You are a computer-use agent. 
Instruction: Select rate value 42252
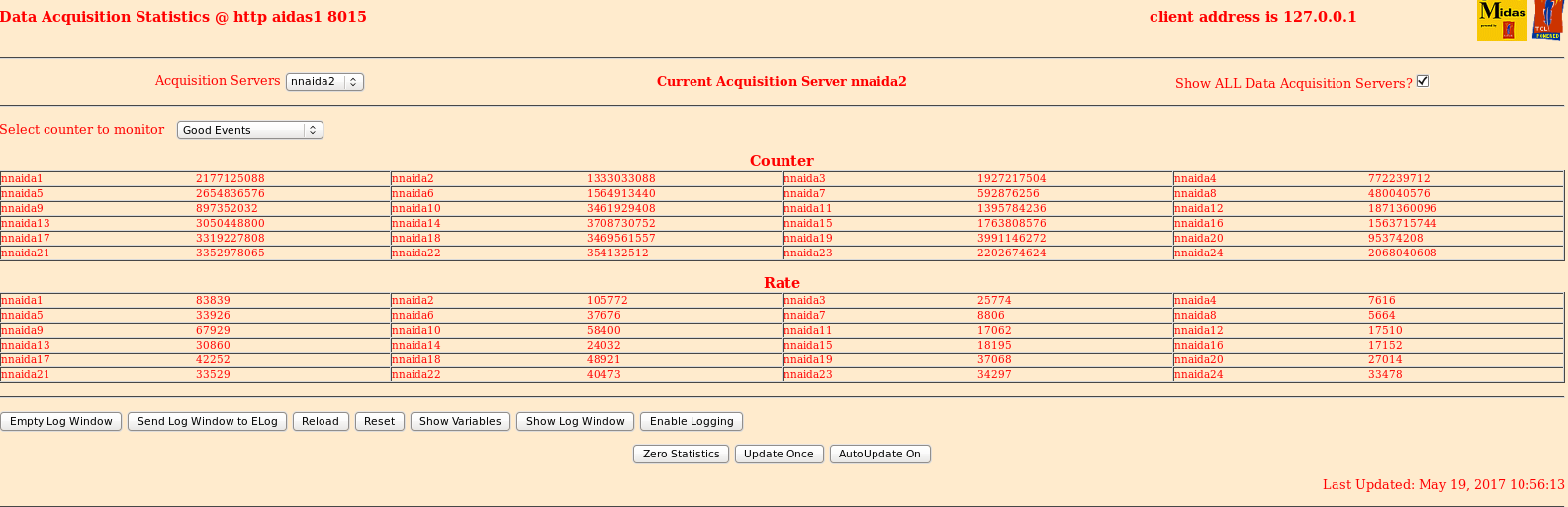click(213, 360)
